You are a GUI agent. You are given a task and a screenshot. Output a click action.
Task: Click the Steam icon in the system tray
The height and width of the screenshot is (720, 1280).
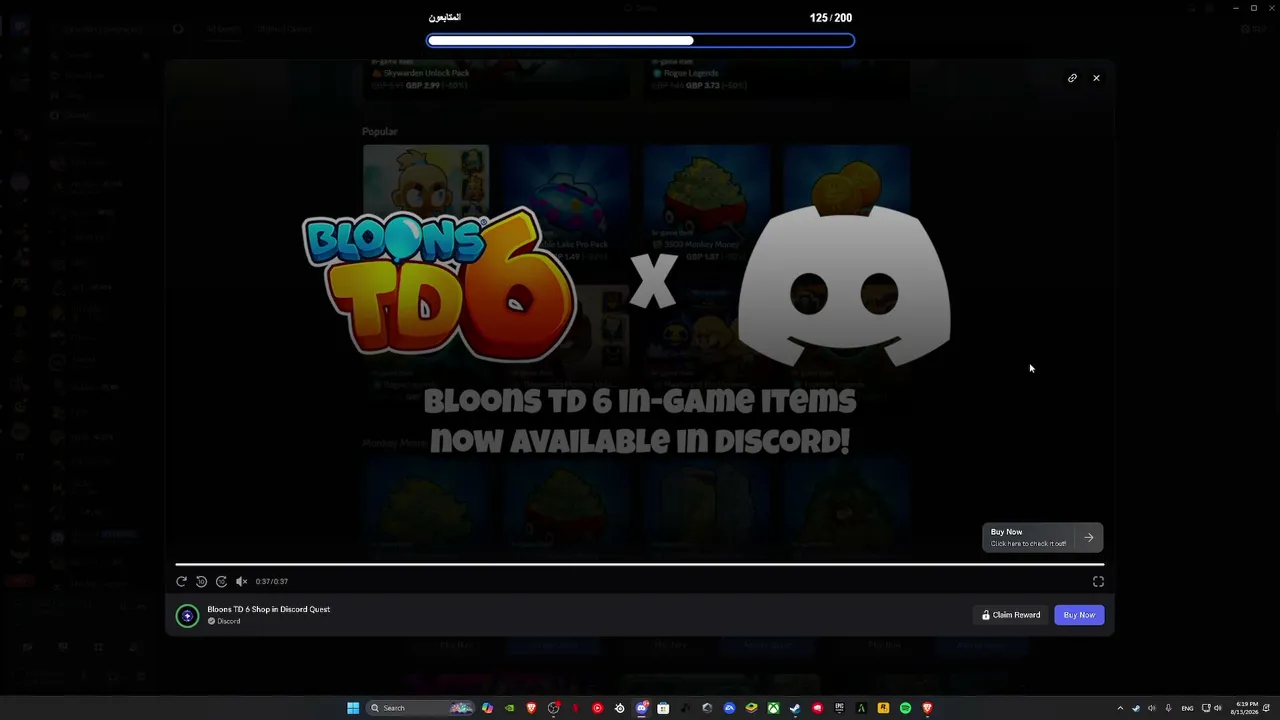click(1135, 708)
